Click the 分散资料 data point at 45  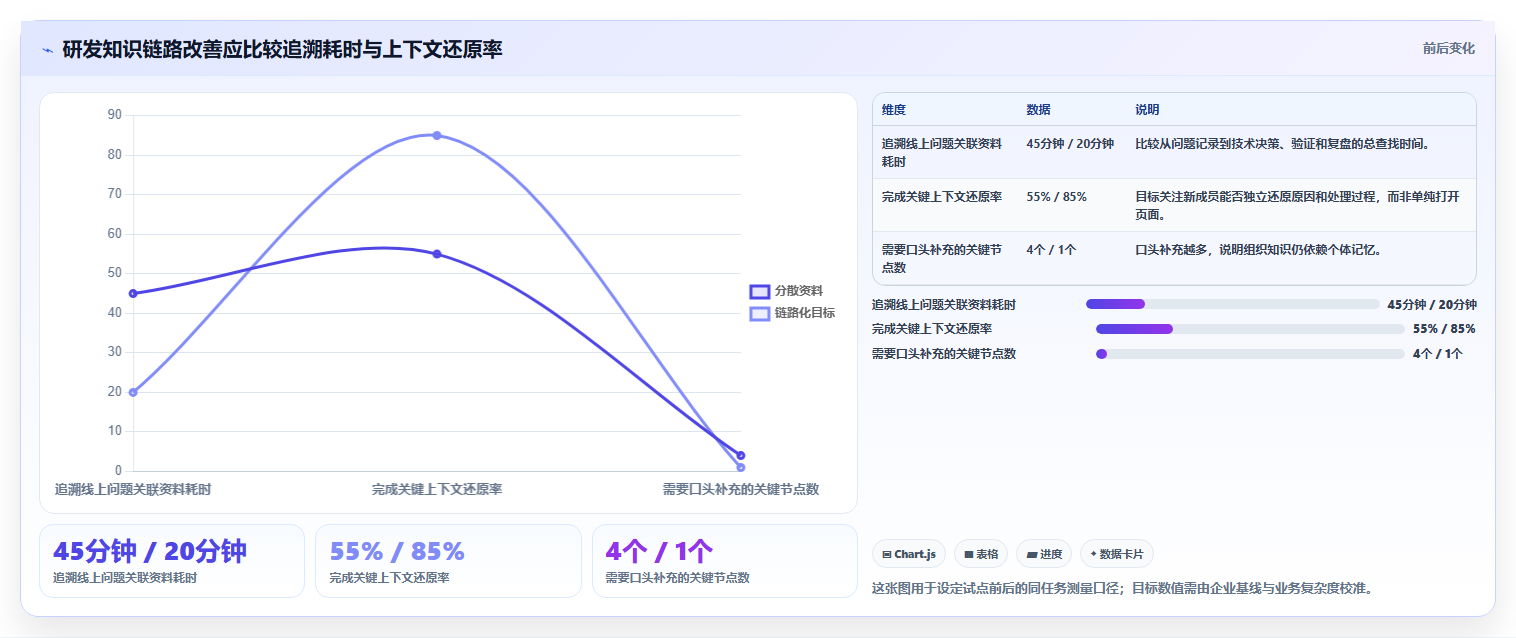tap(133, 293)
